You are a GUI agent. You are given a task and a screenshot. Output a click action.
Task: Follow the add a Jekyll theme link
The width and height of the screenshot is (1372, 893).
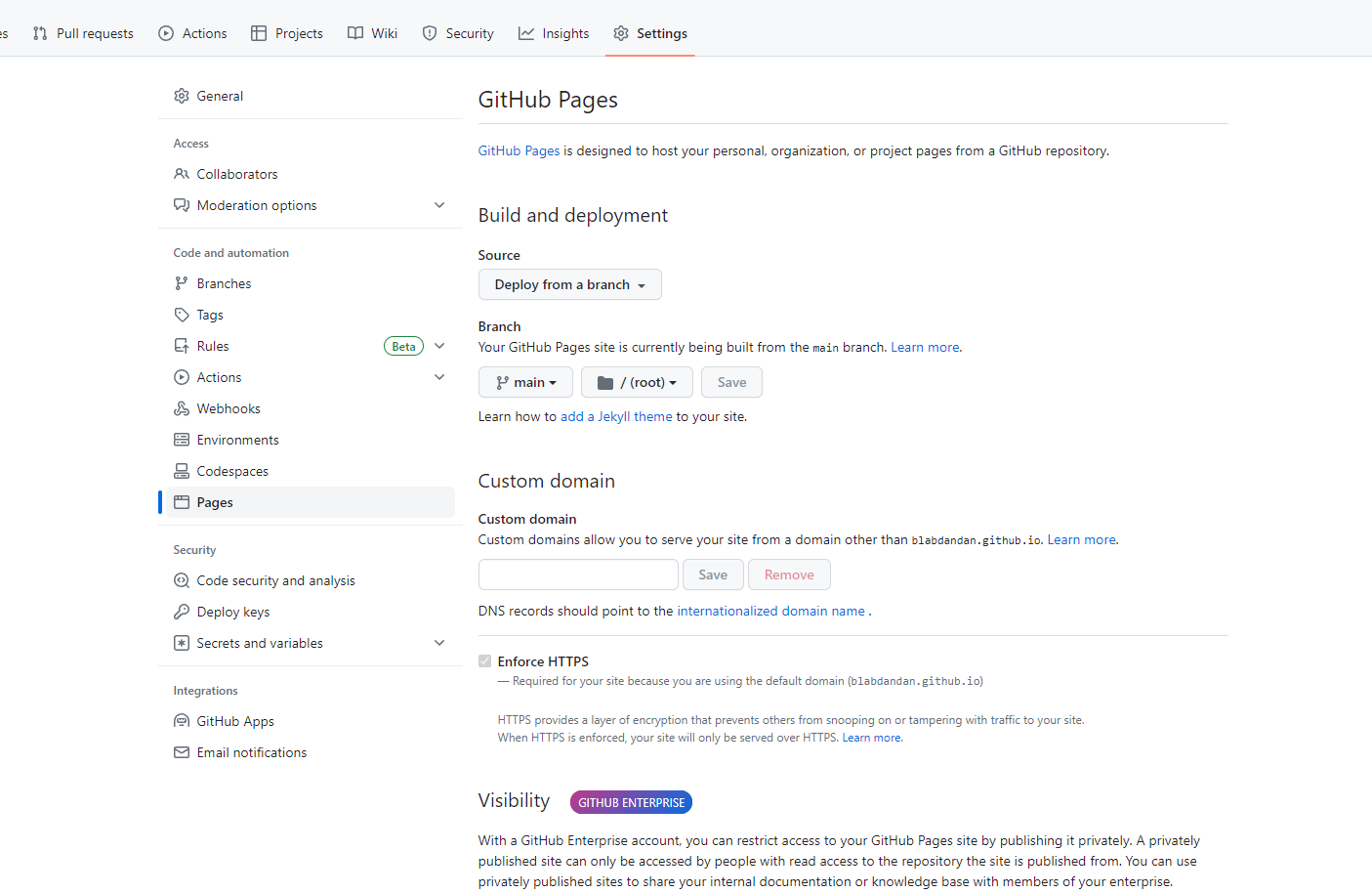[616, 416]
